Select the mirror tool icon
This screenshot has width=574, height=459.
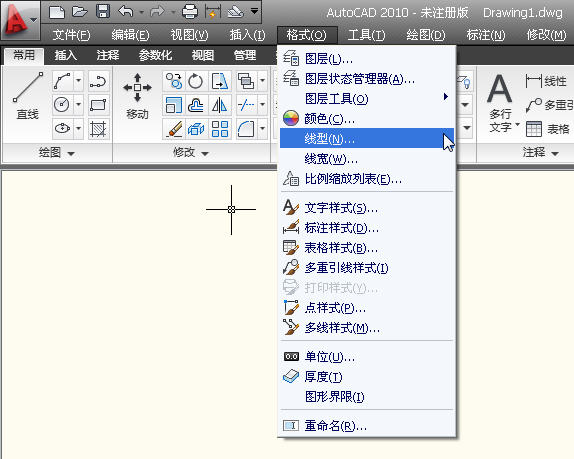pos(220,105)
